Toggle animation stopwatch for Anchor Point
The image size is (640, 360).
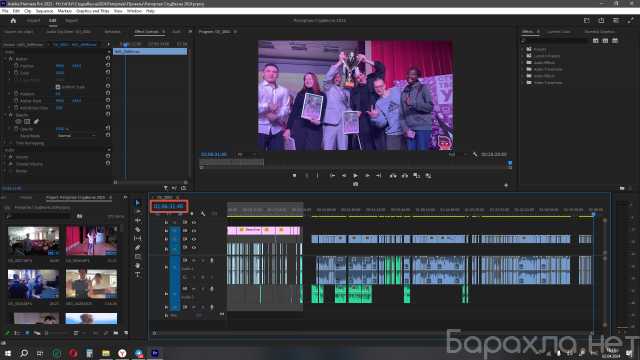[16, 101]
